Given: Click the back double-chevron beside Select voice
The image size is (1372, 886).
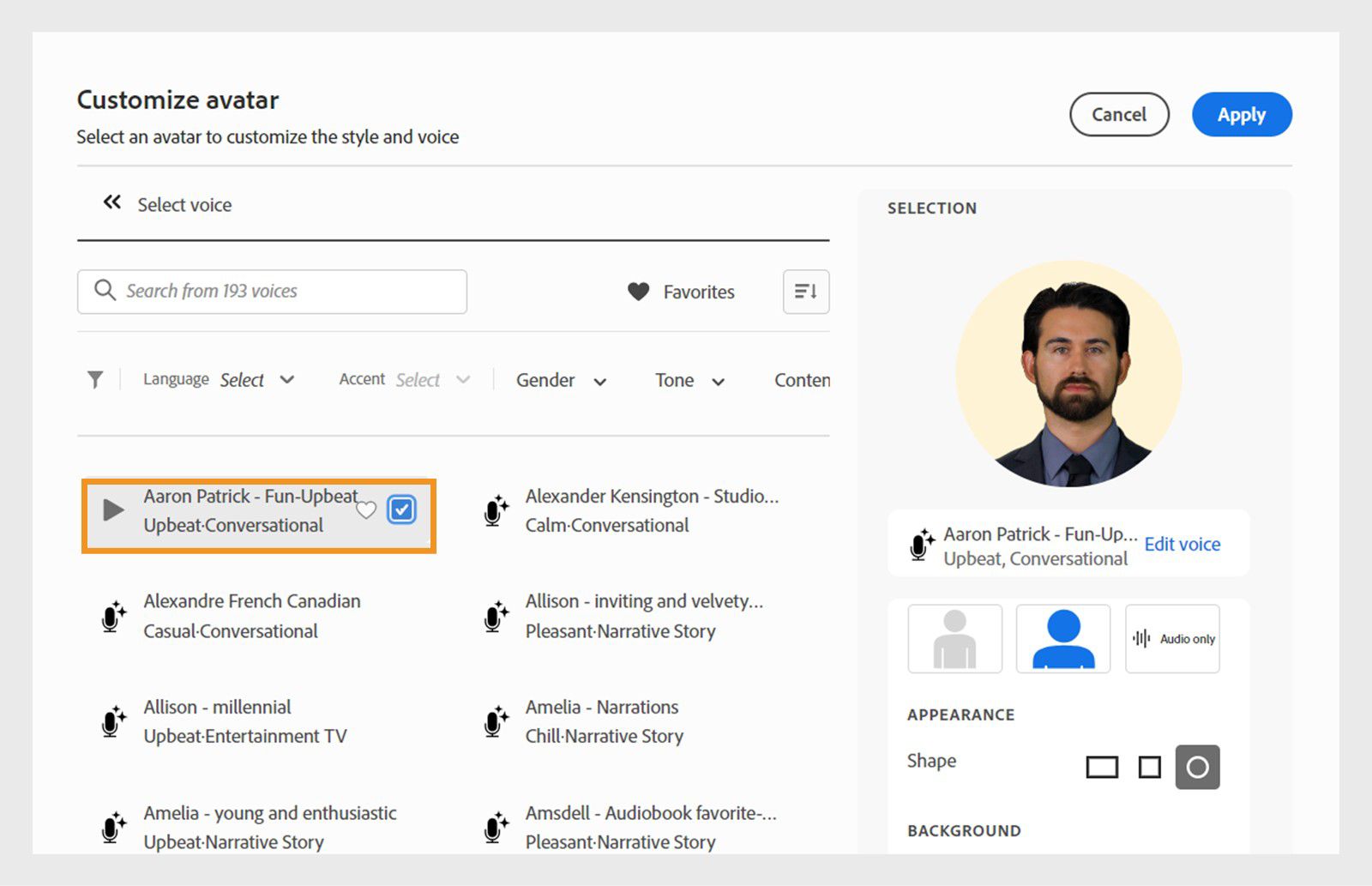Looking at the screenshot, I should [112, 202].
